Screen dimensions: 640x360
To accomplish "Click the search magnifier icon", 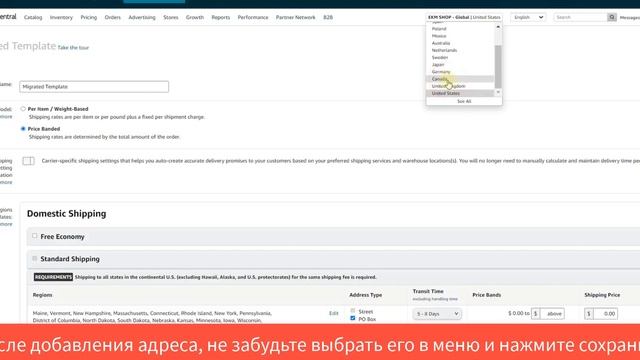I will click(x=611, y=17).
